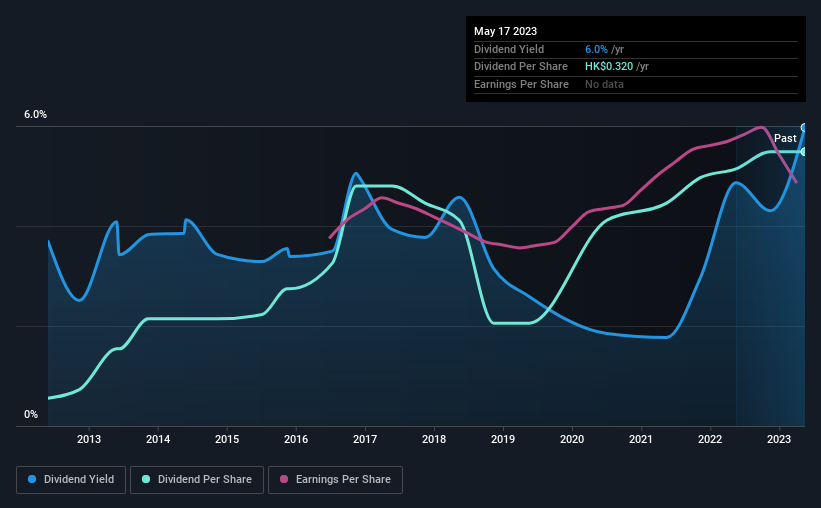This screenshot has height=508, width=821.
Task: Toggle the Dividend Yield legend button
Action: point(71,480)
